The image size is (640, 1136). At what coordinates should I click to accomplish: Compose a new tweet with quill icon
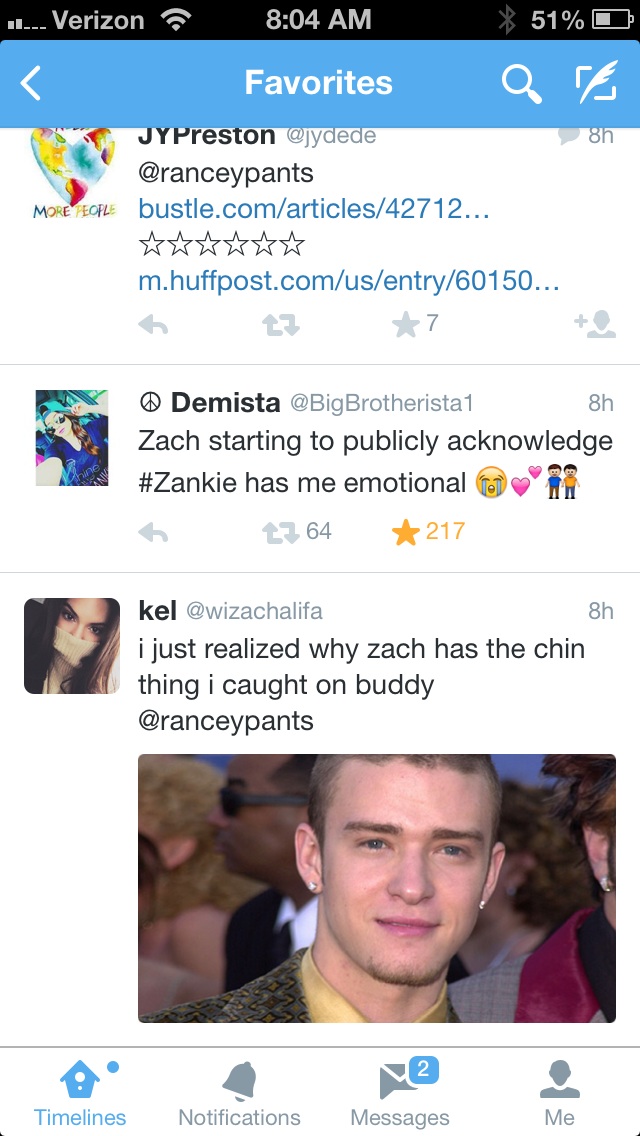pyautogui.click(x=597, y=81)
